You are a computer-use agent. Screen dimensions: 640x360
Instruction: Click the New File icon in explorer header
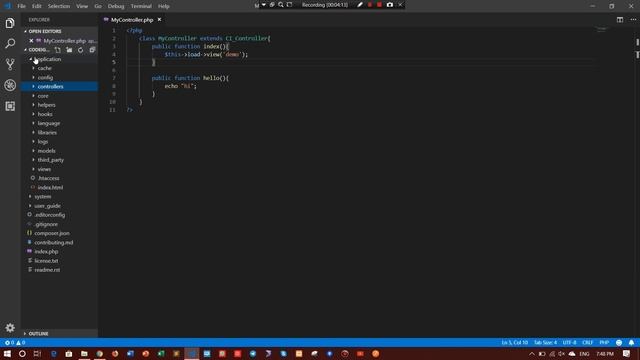(x=58, y=50)
